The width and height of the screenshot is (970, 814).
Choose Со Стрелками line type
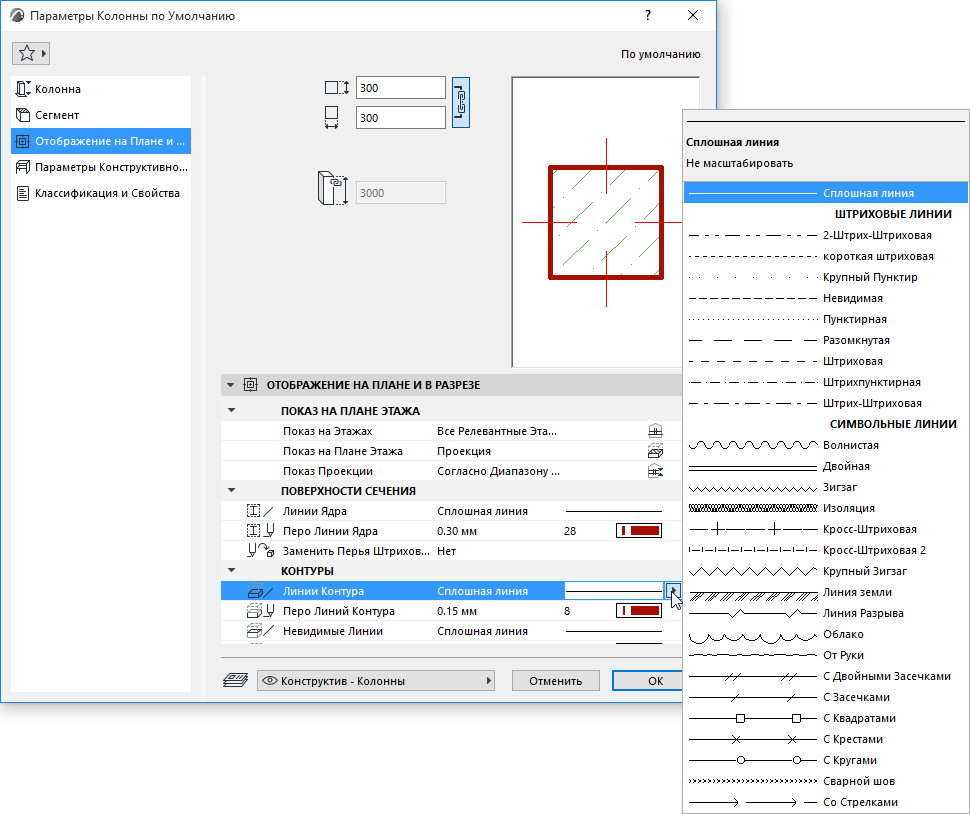(826, 802)
